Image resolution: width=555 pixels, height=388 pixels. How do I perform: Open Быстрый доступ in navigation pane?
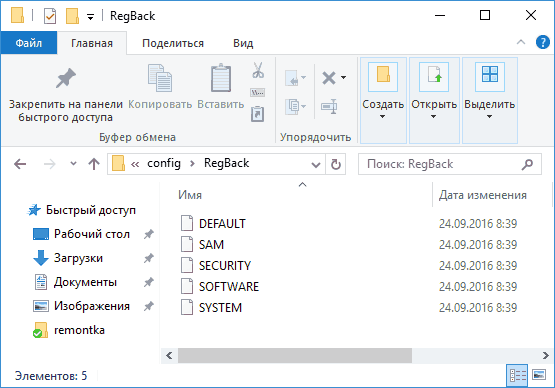91,210
